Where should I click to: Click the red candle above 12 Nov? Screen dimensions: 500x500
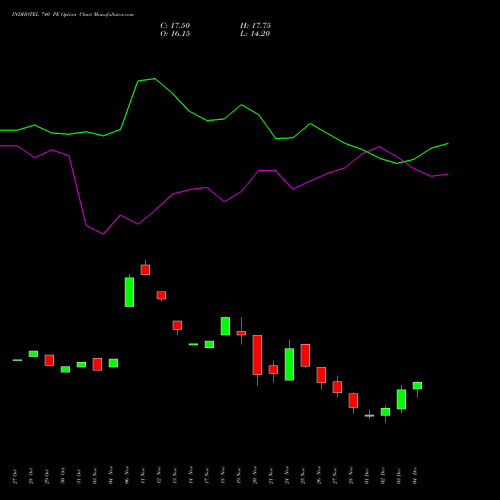[x=161, y=295]
